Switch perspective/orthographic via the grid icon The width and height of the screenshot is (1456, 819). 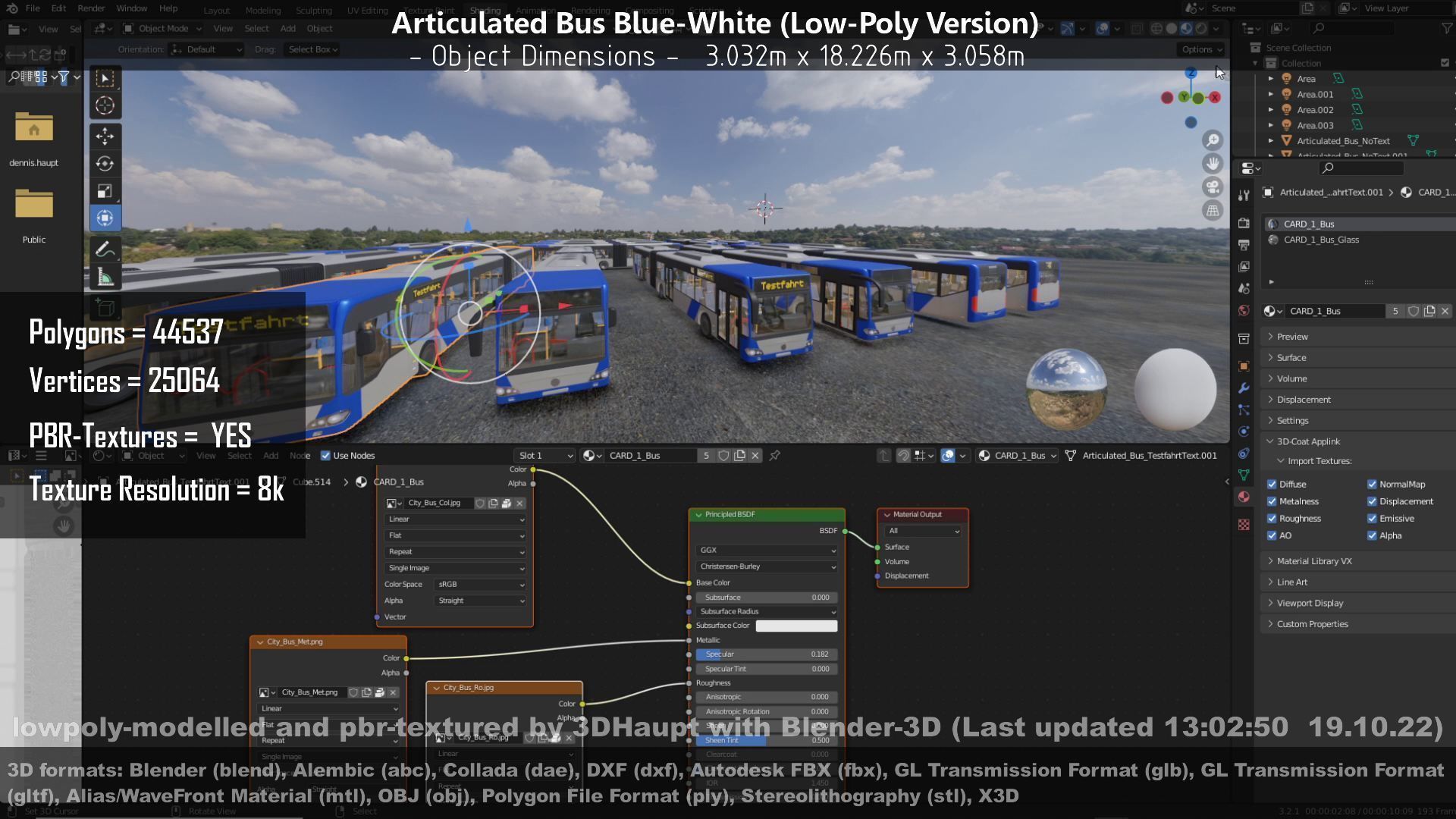click(1213, 211)
